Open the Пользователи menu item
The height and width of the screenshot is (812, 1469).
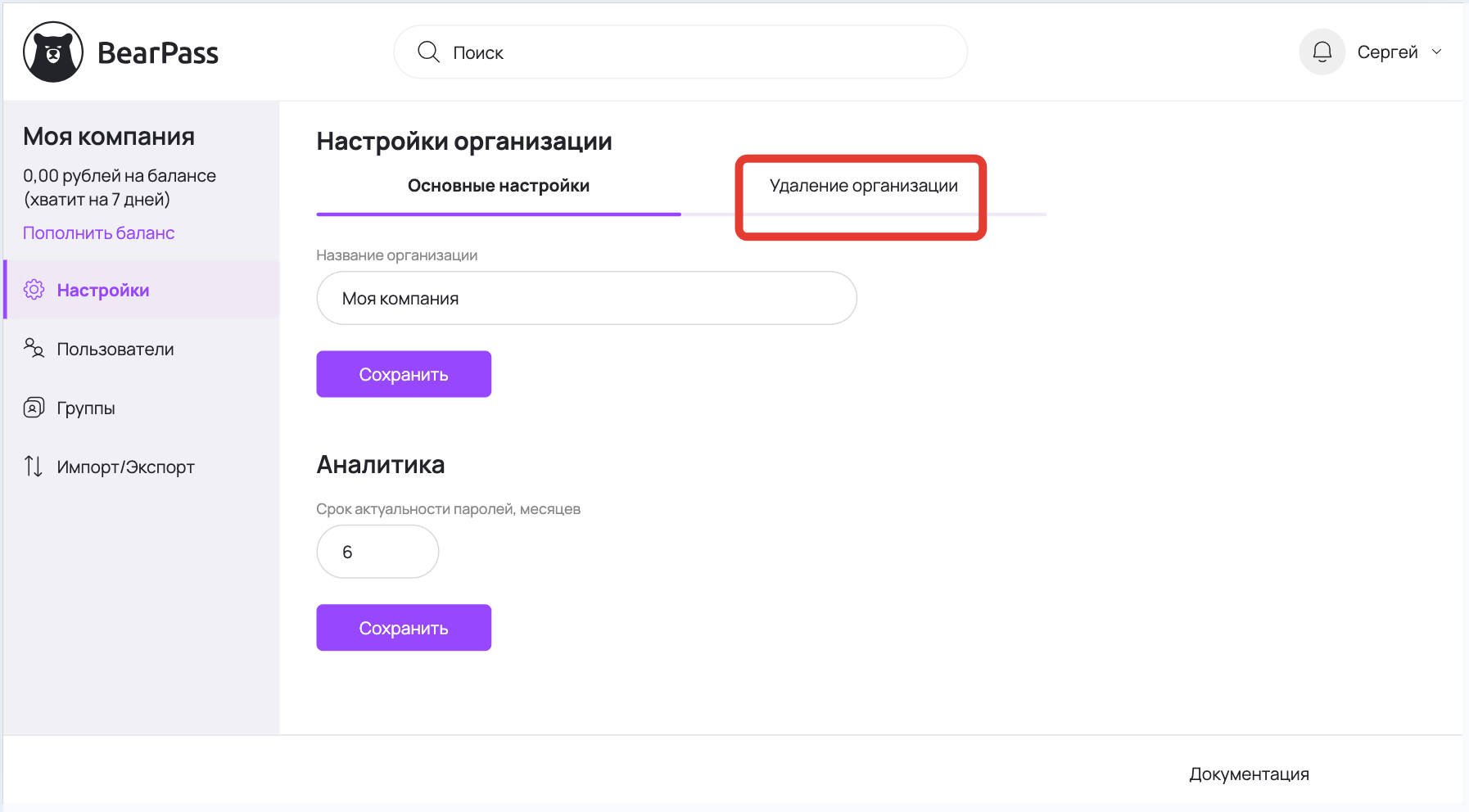[x=115, y=350]
